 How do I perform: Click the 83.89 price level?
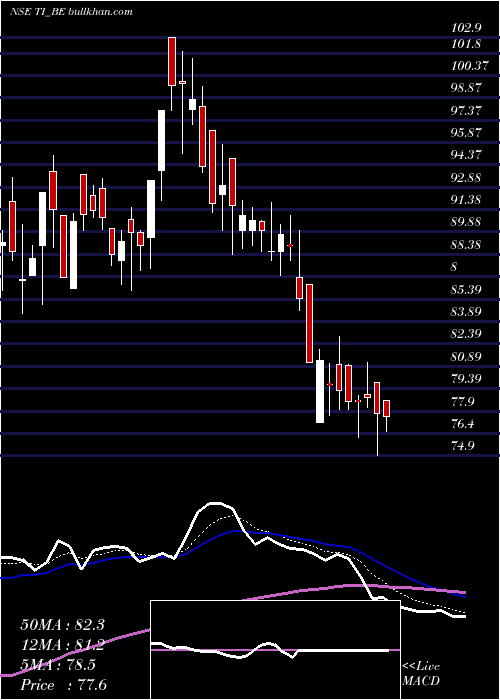(467, 312)
